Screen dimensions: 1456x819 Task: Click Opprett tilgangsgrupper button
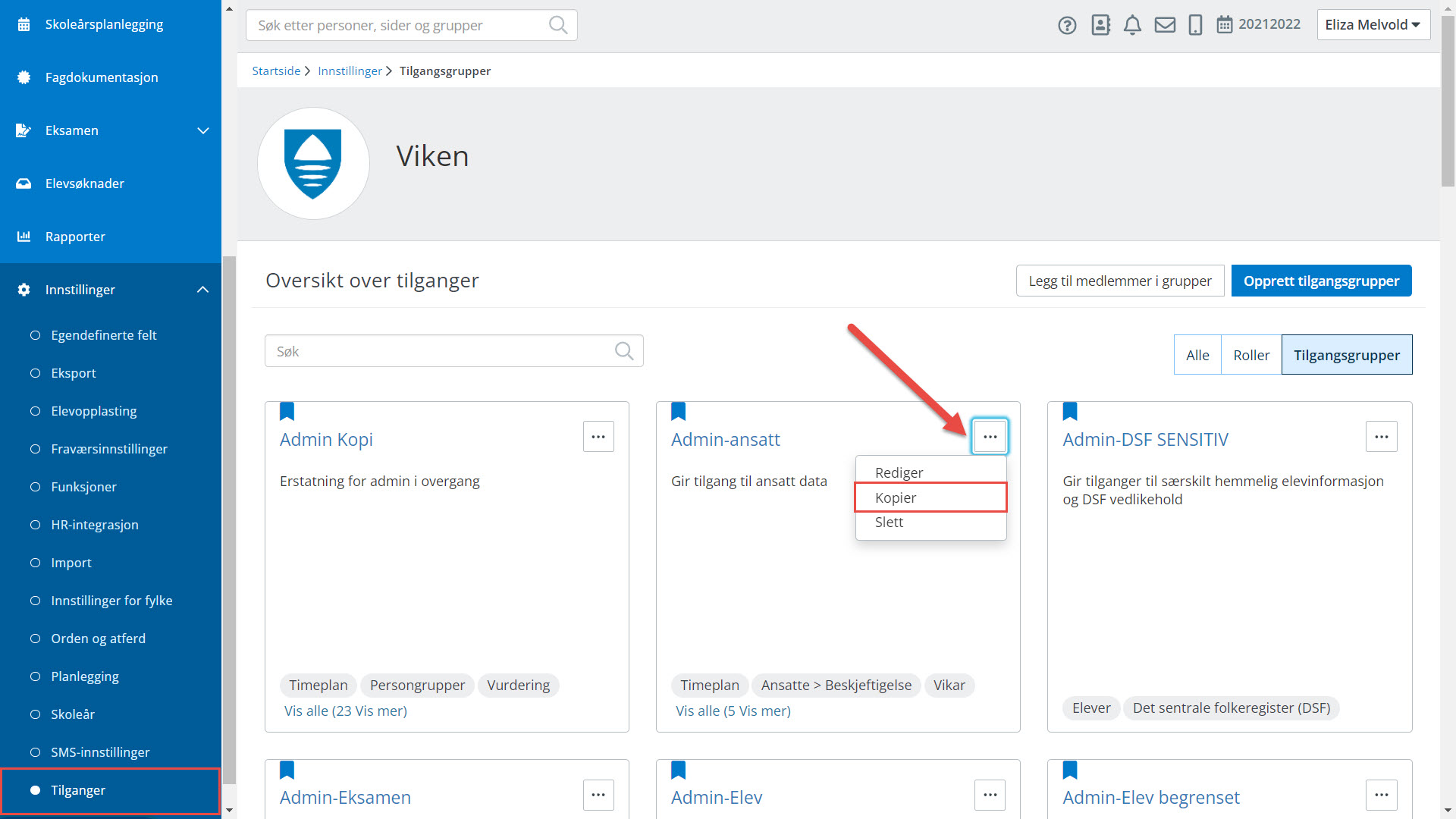(x=1321, y=281)
